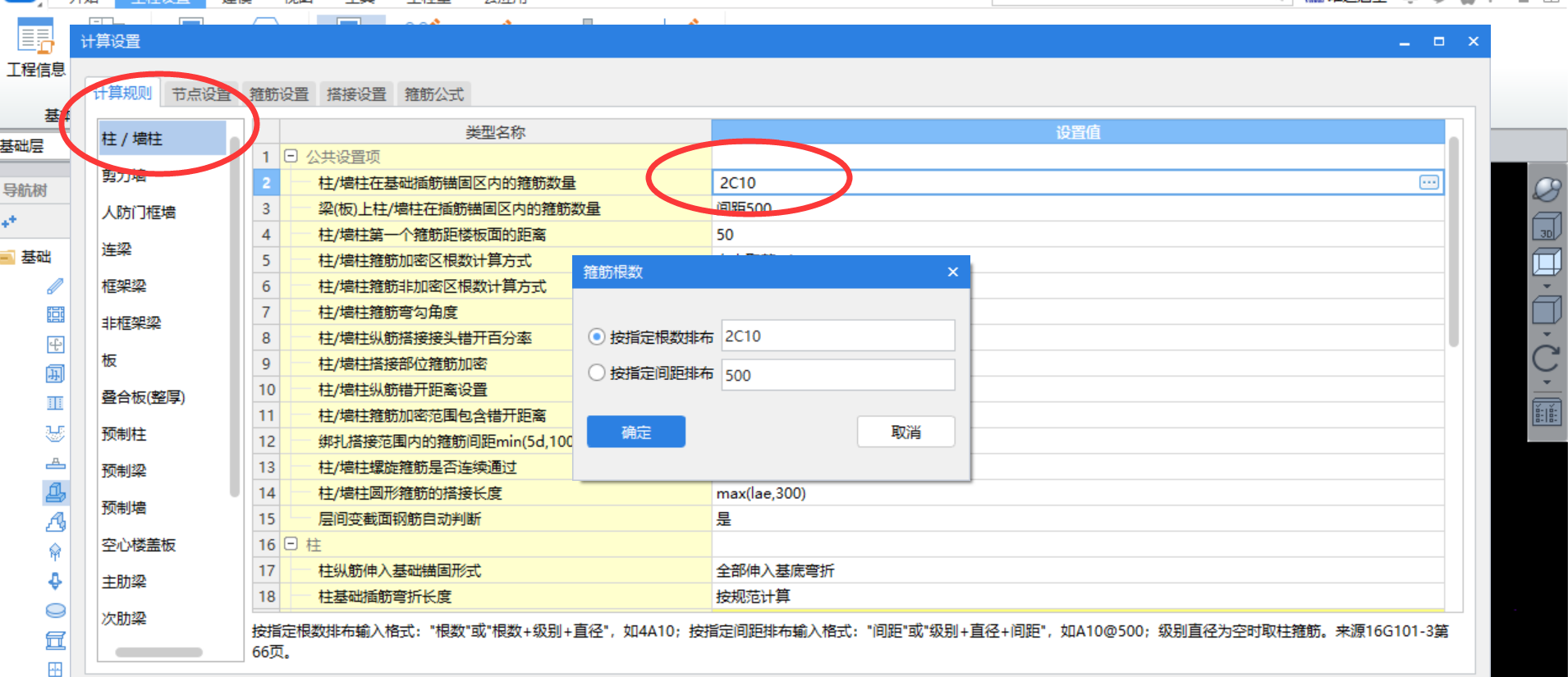Select the 基础板带 icon in the sidebar
Image resolution: width=1568 pixels, height=677 pixels.
(x=55, y=403)
